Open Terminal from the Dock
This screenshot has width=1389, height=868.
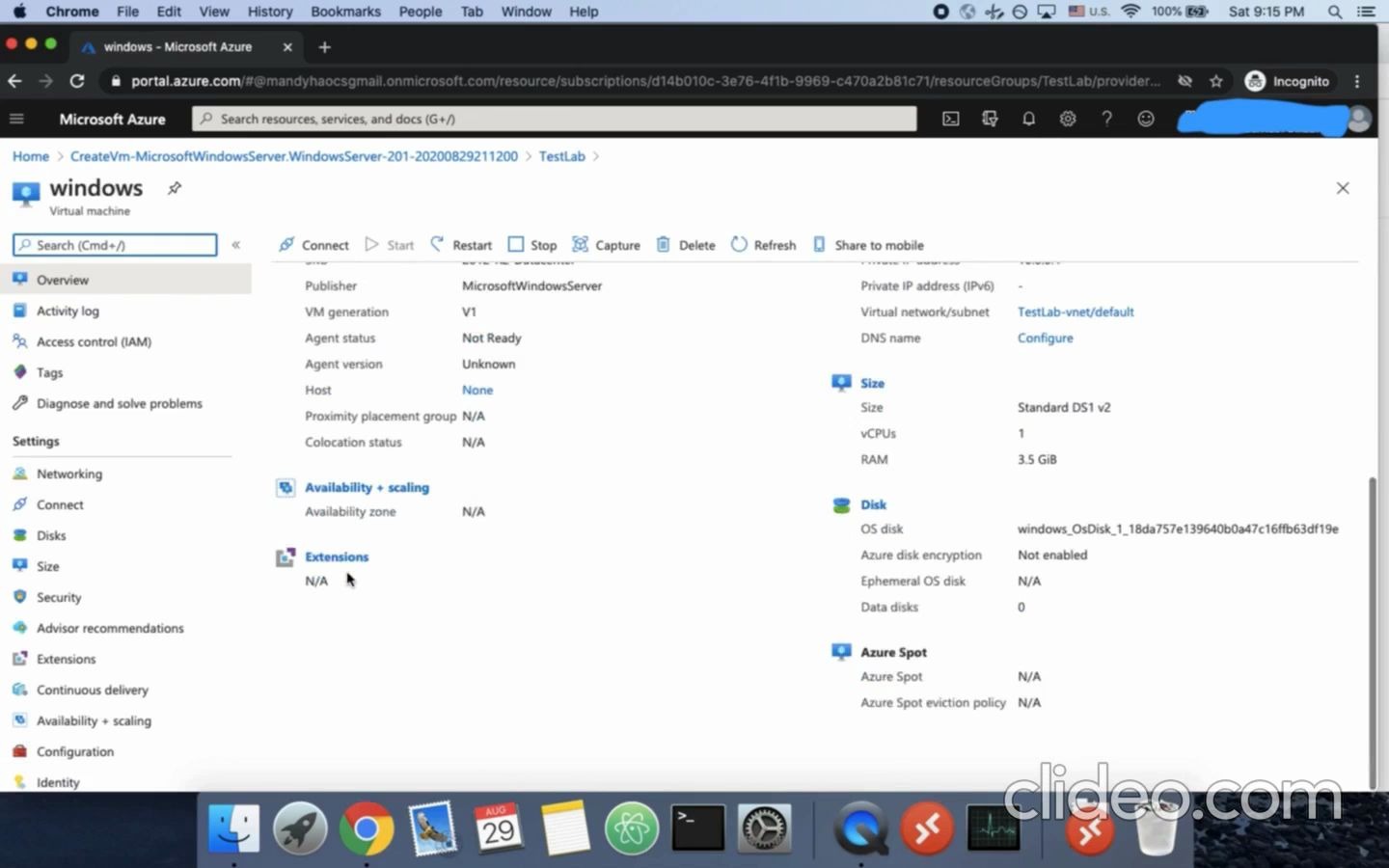697,828
